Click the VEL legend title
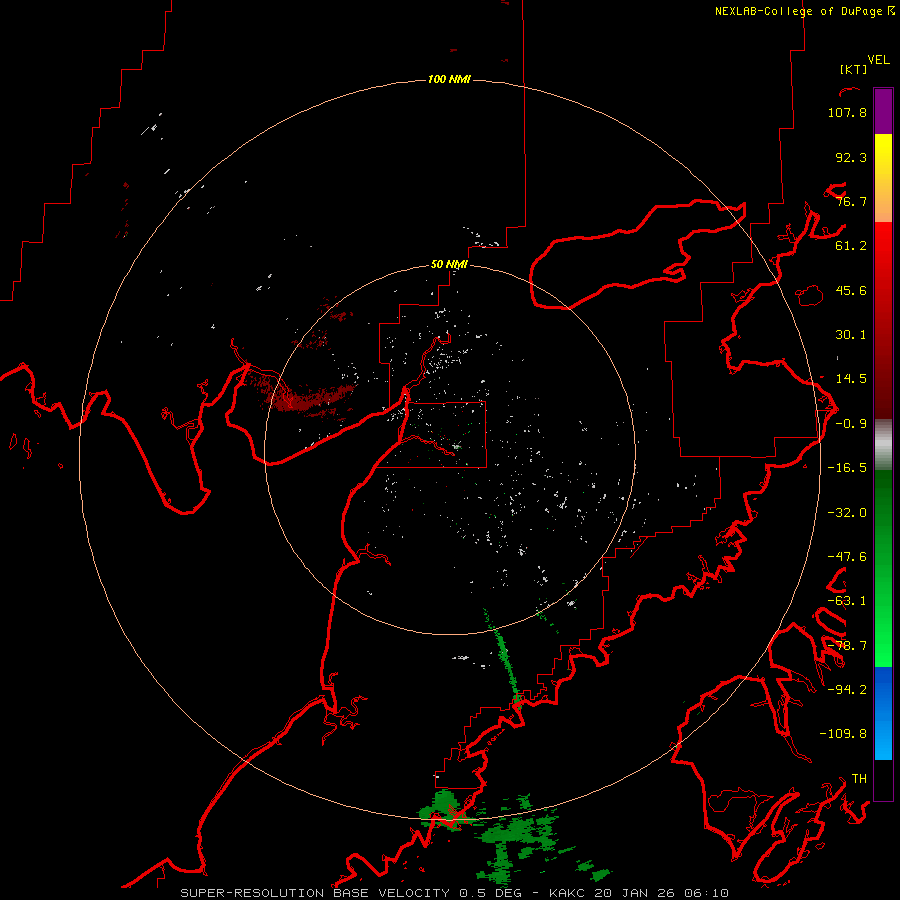 (x=878, y=60)
